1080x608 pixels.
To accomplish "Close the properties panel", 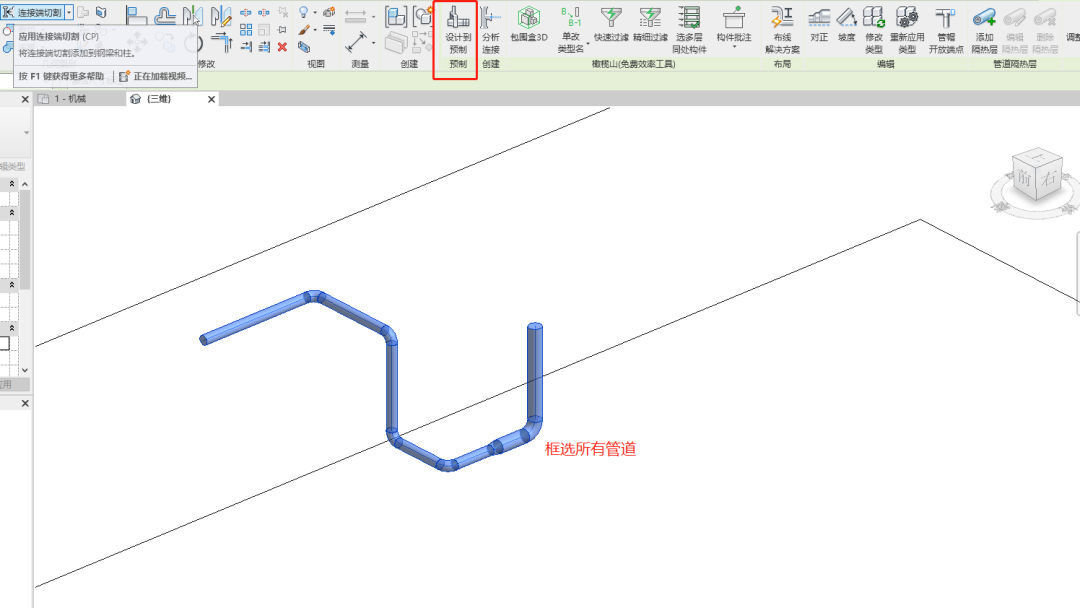I will 25,99.
